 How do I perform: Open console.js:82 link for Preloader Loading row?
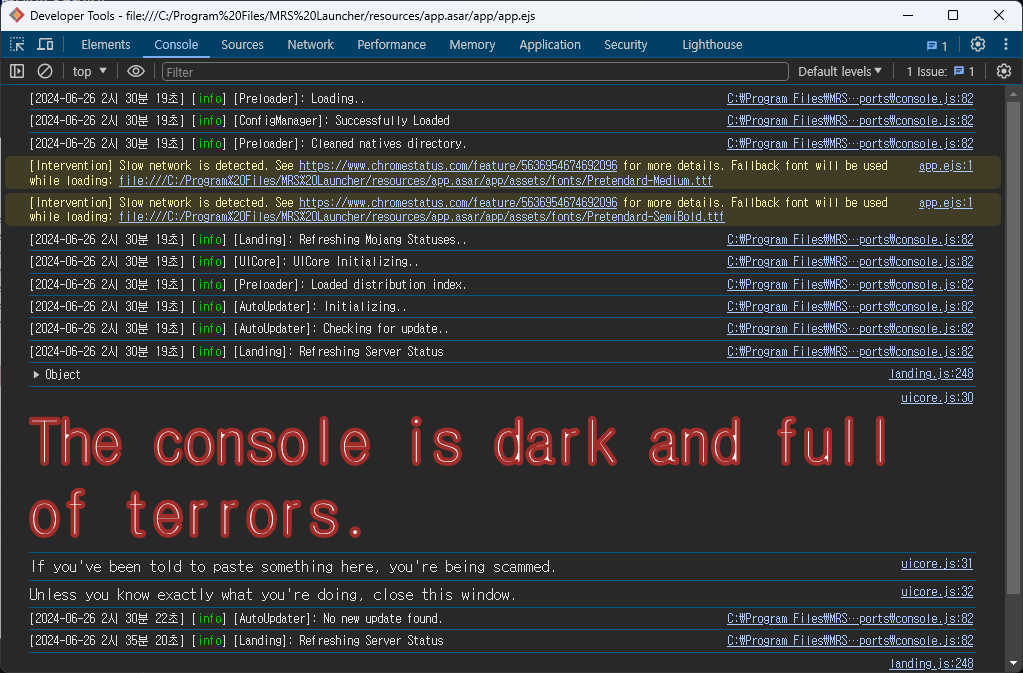tap(850, 98)
